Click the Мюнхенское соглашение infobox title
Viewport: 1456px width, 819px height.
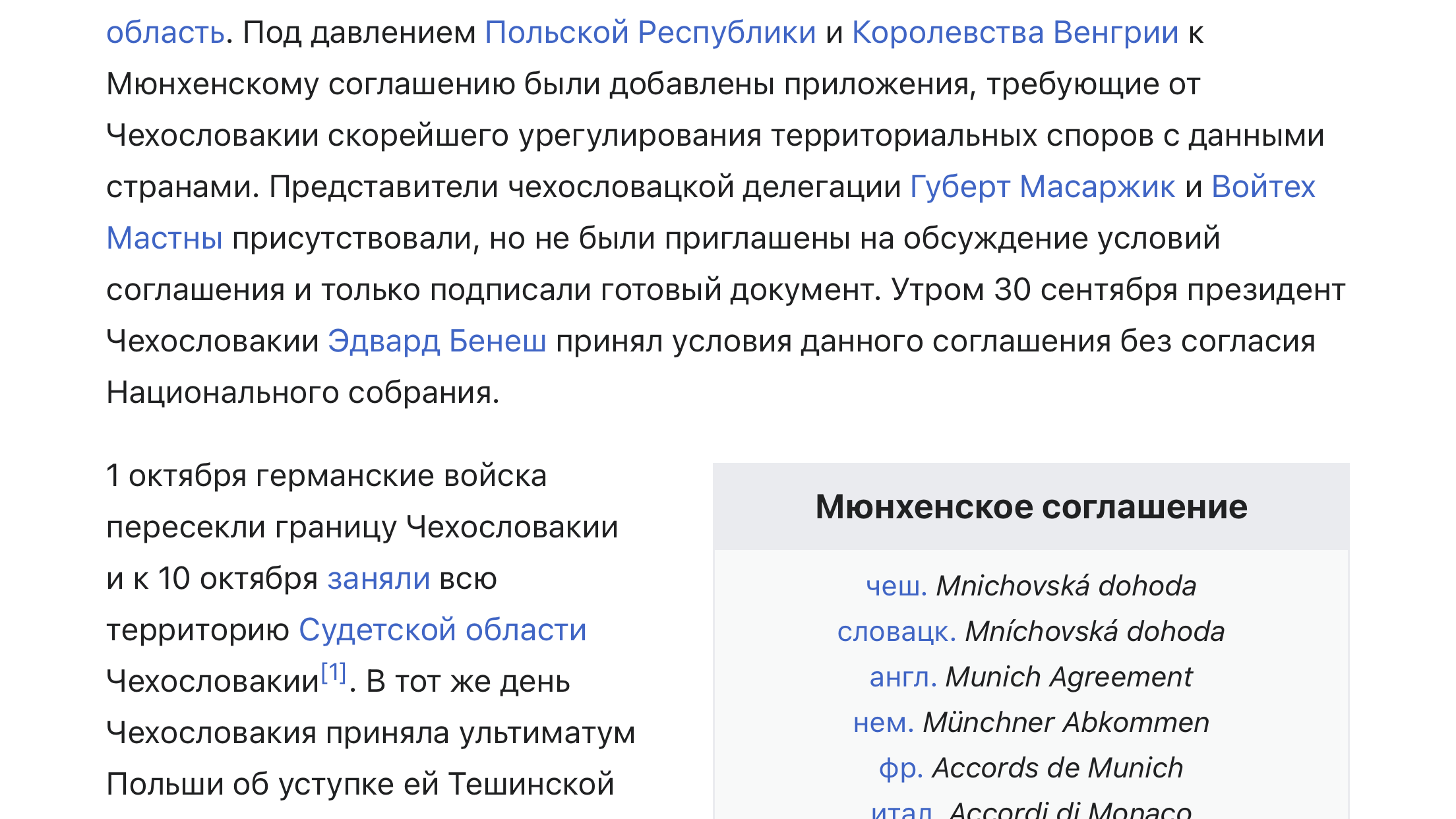1031,506
